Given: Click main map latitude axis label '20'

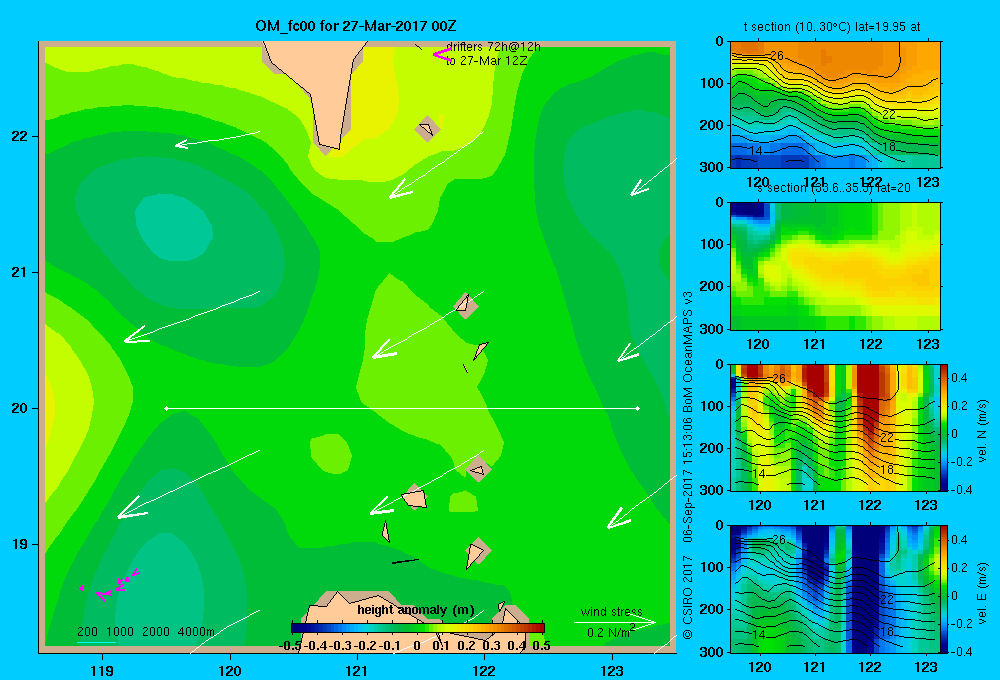Looking at the screenshot, I should tap(20, 408).
